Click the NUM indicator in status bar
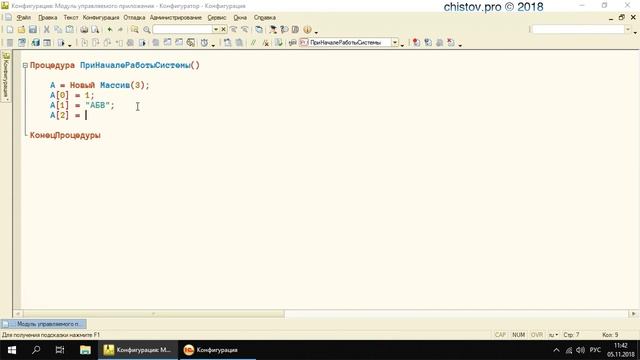640x360 pixels. point(518,335)
